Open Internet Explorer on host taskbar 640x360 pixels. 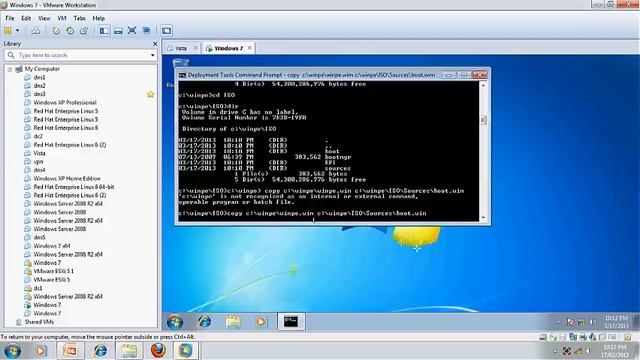pyautogui.click(x=100, y=351)
